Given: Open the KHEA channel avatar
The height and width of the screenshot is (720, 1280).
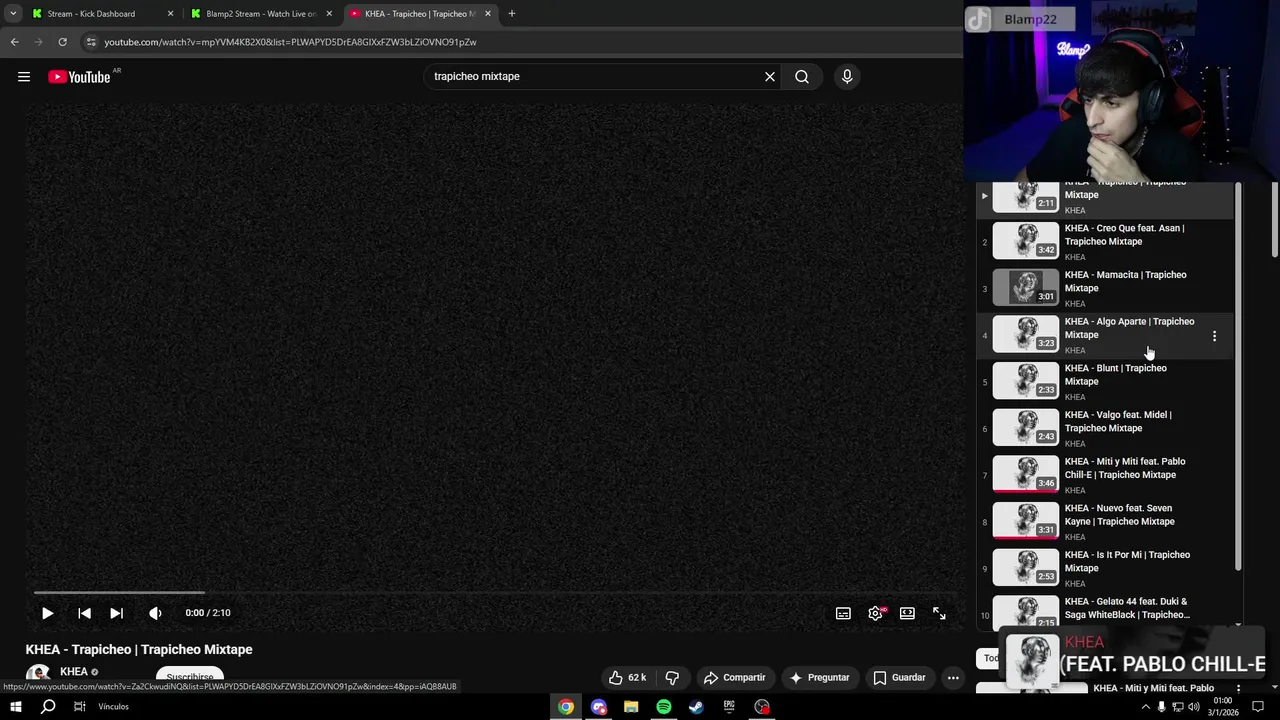Looking at the screenshot, I should [38, 676].
